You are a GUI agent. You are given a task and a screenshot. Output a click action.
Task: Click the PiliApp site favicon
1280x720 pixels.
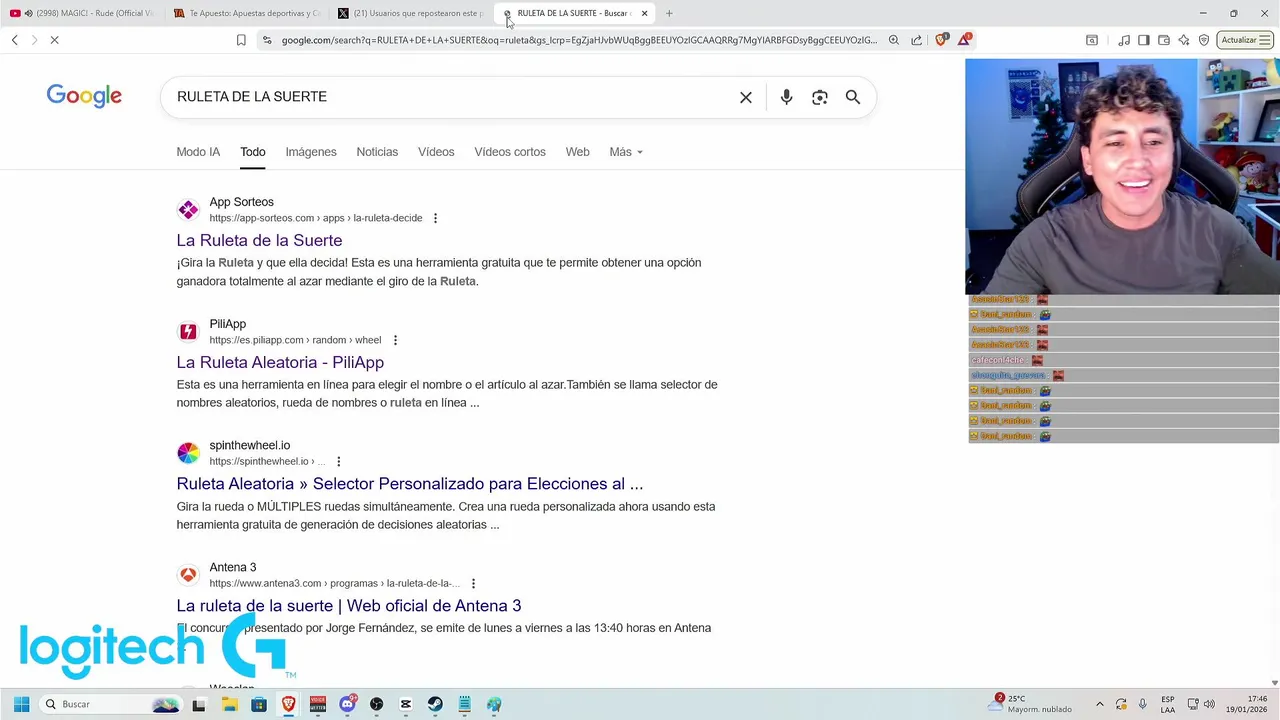pyautogui.click(x=188, y=332)
